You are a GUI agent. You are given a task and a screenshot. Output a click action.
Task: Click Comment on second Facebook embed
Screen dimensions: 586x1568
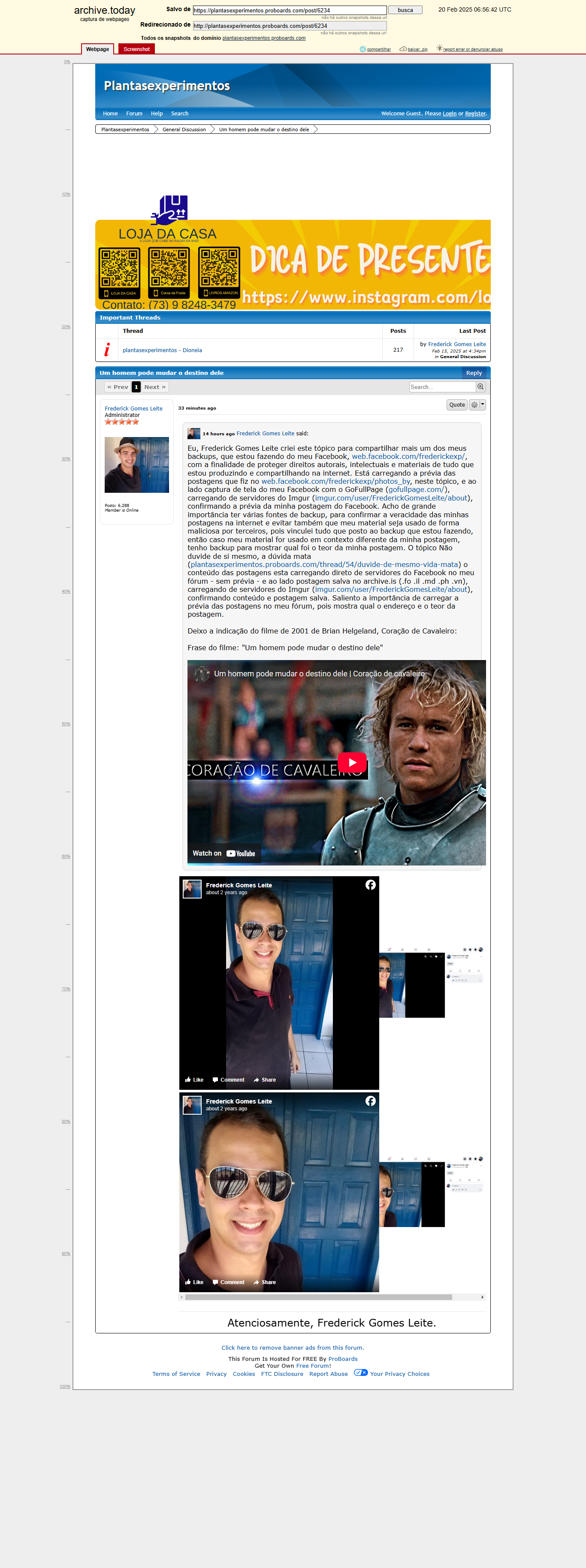(x=228, y=1282)
